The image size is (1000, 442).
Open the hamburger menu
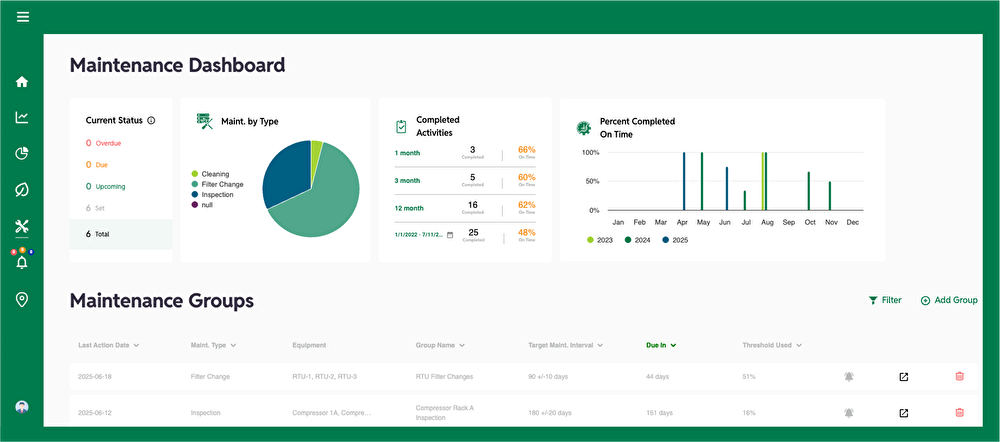pos(22,17)
